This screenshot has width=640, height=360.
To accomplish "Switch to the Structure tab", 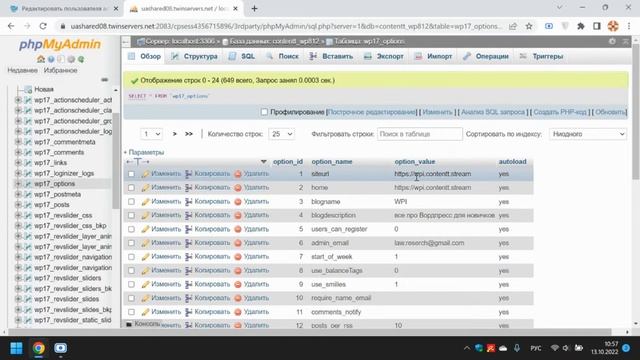I will (x=194, y=56).
